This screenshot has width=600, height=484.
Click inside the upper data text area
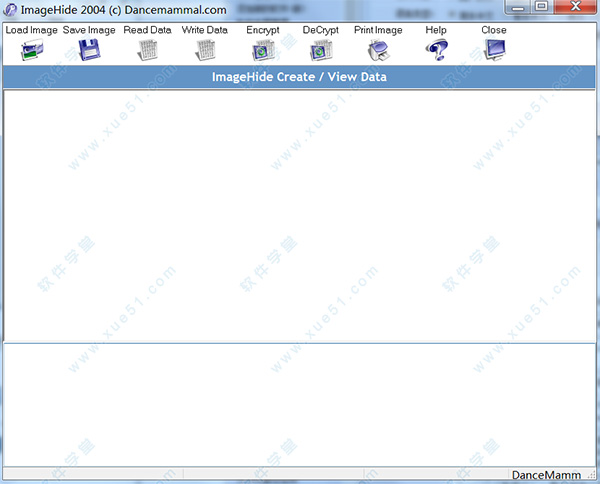(x=299, y=216)
